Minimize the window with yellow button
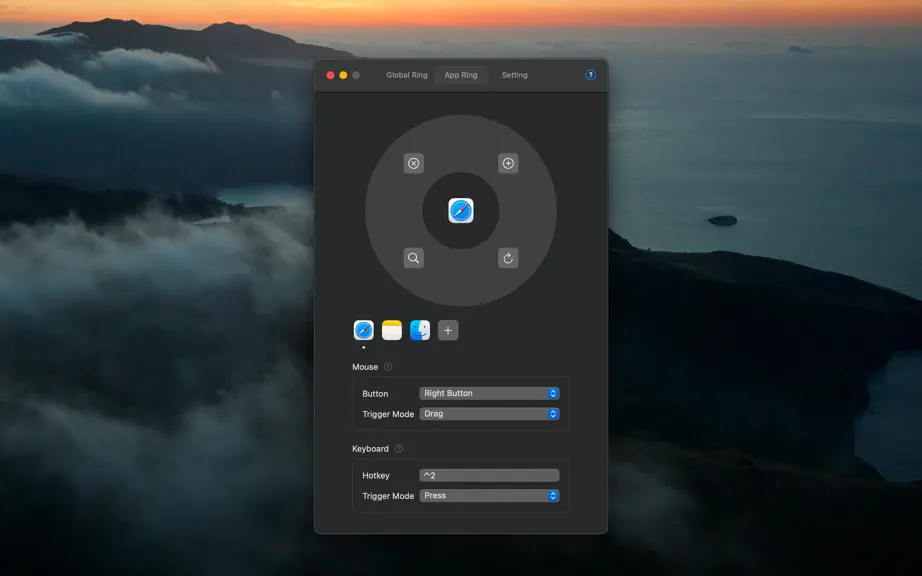 point(343,75)
